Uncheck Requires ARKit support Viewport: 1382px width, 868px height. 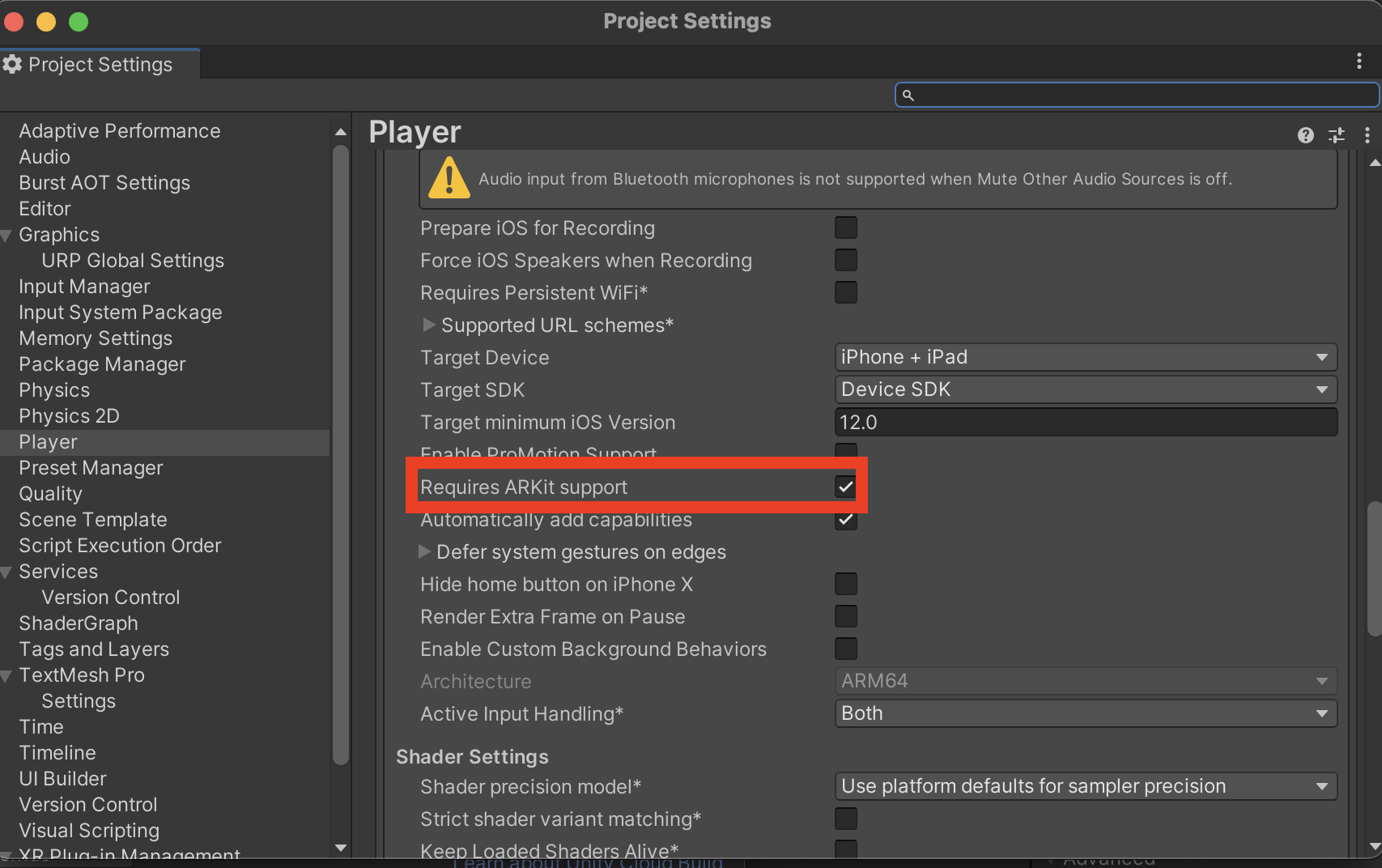[846, 487]
